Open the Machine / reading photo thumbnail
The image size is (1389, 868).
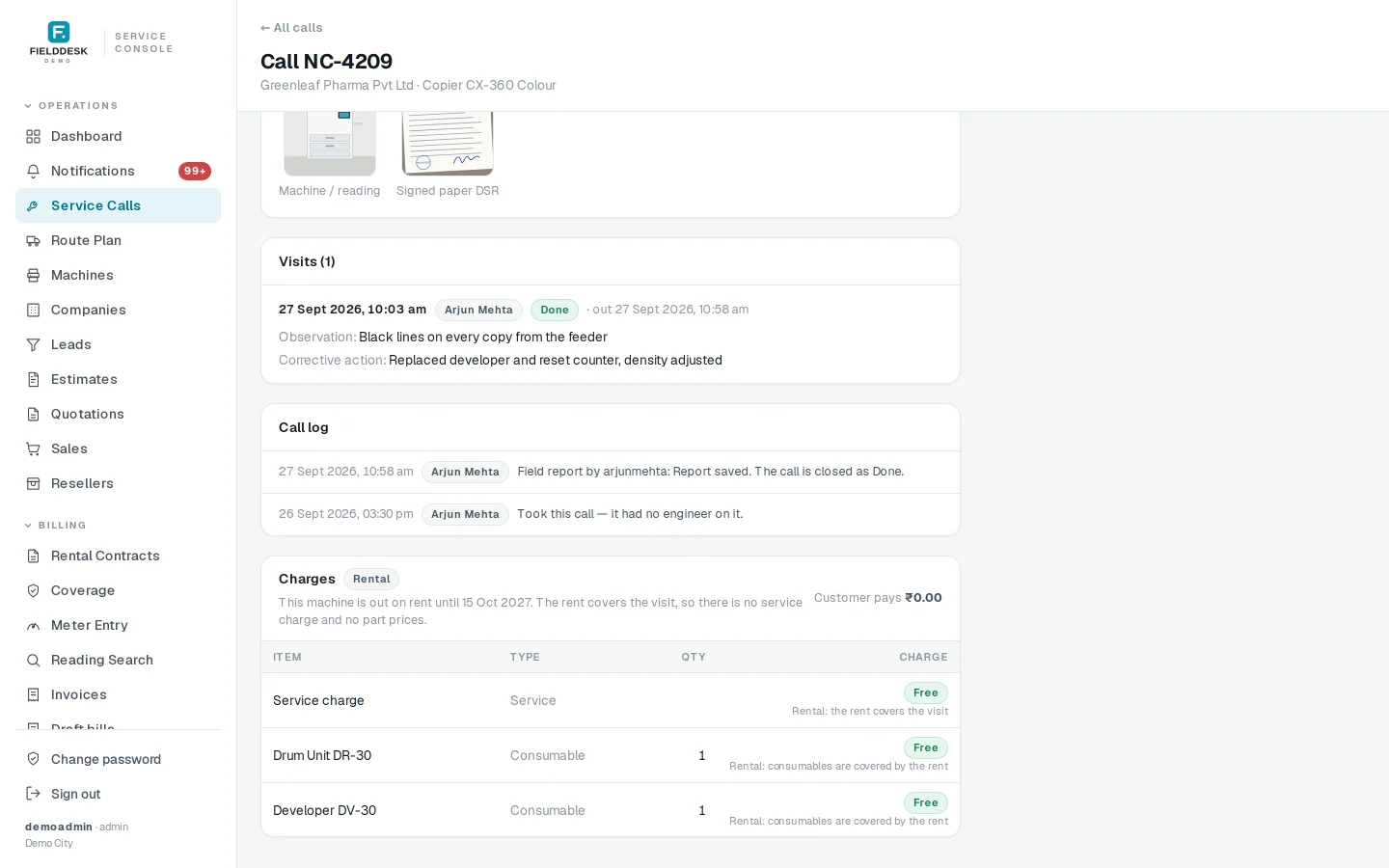[330, 144]
